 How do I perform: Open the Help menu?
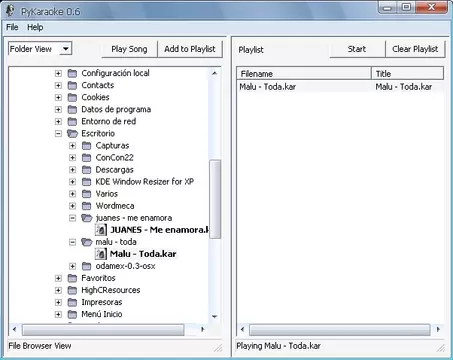(35, 27)
